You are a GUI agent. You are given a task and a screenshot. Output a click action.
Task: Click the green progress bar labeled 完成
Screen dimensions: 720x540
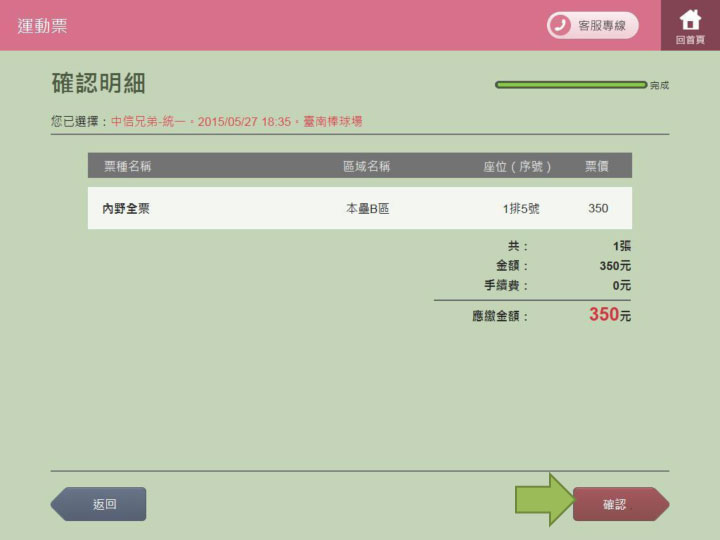pos(571,85)
